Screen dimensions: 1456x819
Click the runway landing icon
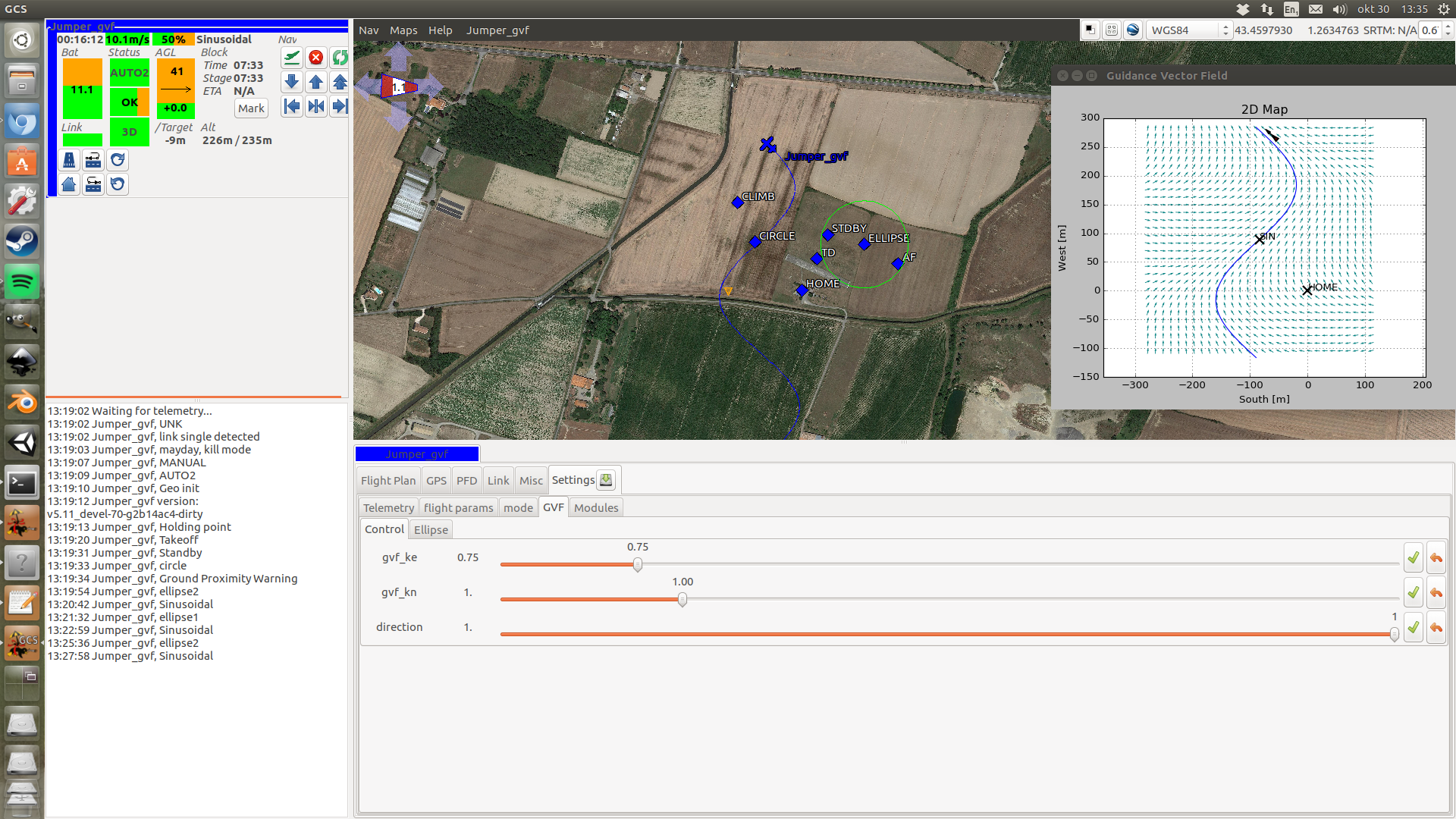click(x=69, y=160)
